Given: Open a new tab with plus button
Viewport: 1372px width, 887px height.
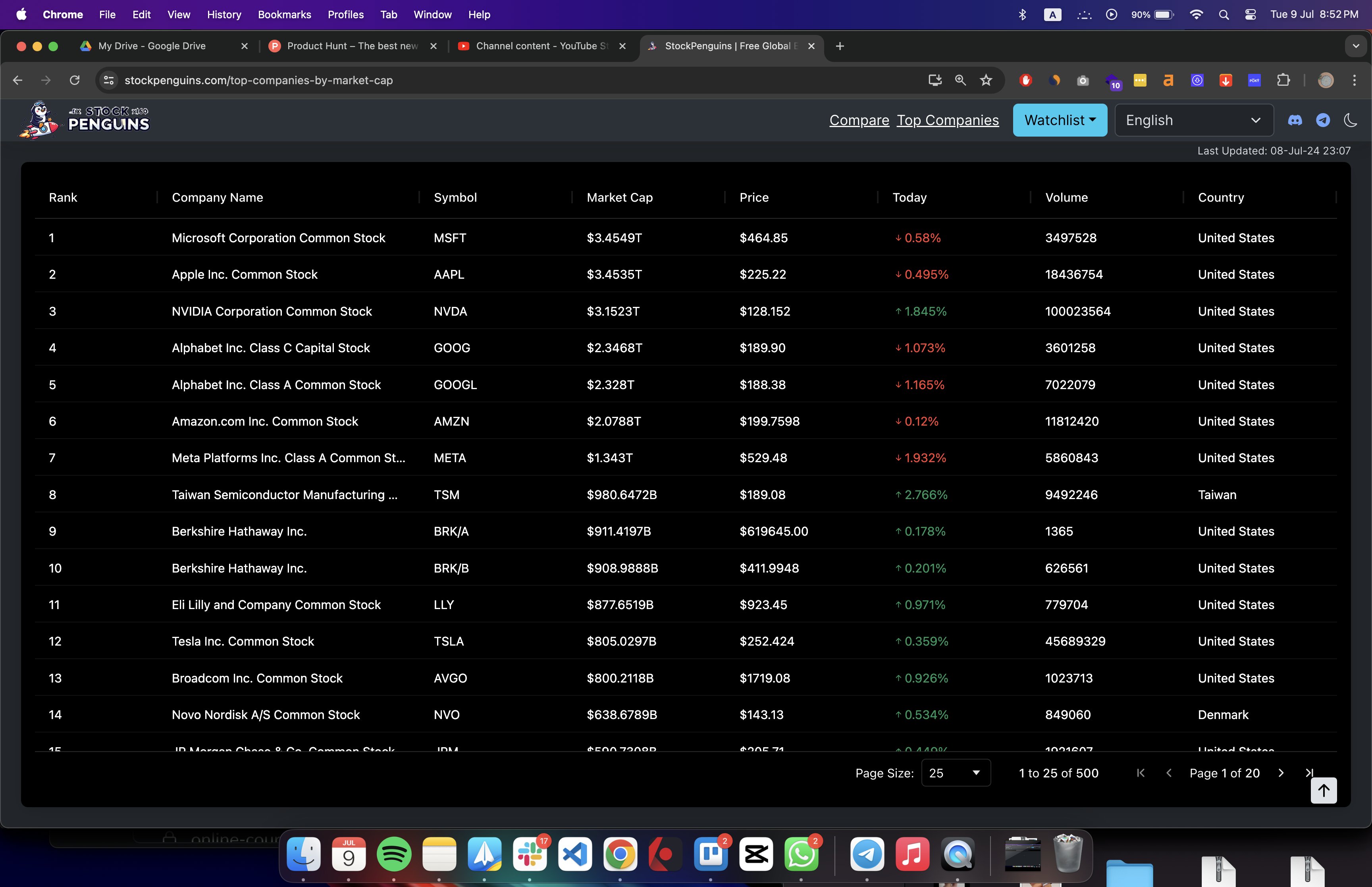Looking at the screenshot, I should pos(840,46).
